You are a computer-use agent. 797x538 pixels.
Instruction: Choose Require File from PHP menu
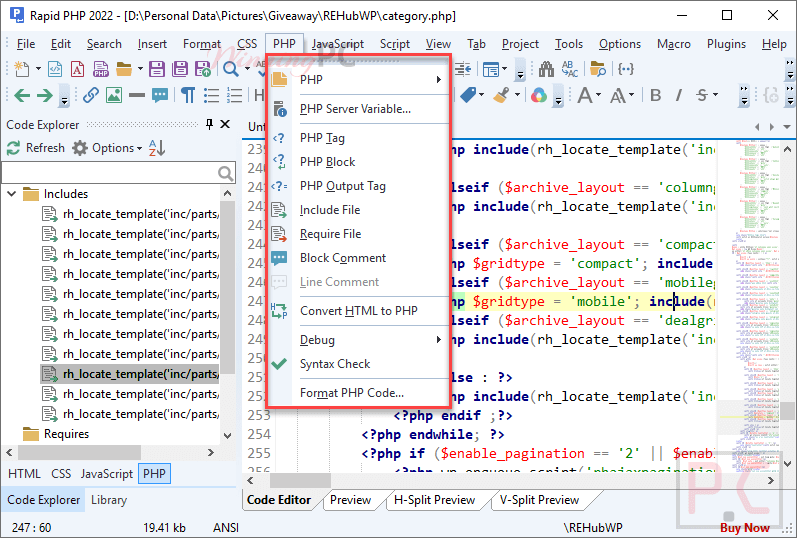point(358,234)
